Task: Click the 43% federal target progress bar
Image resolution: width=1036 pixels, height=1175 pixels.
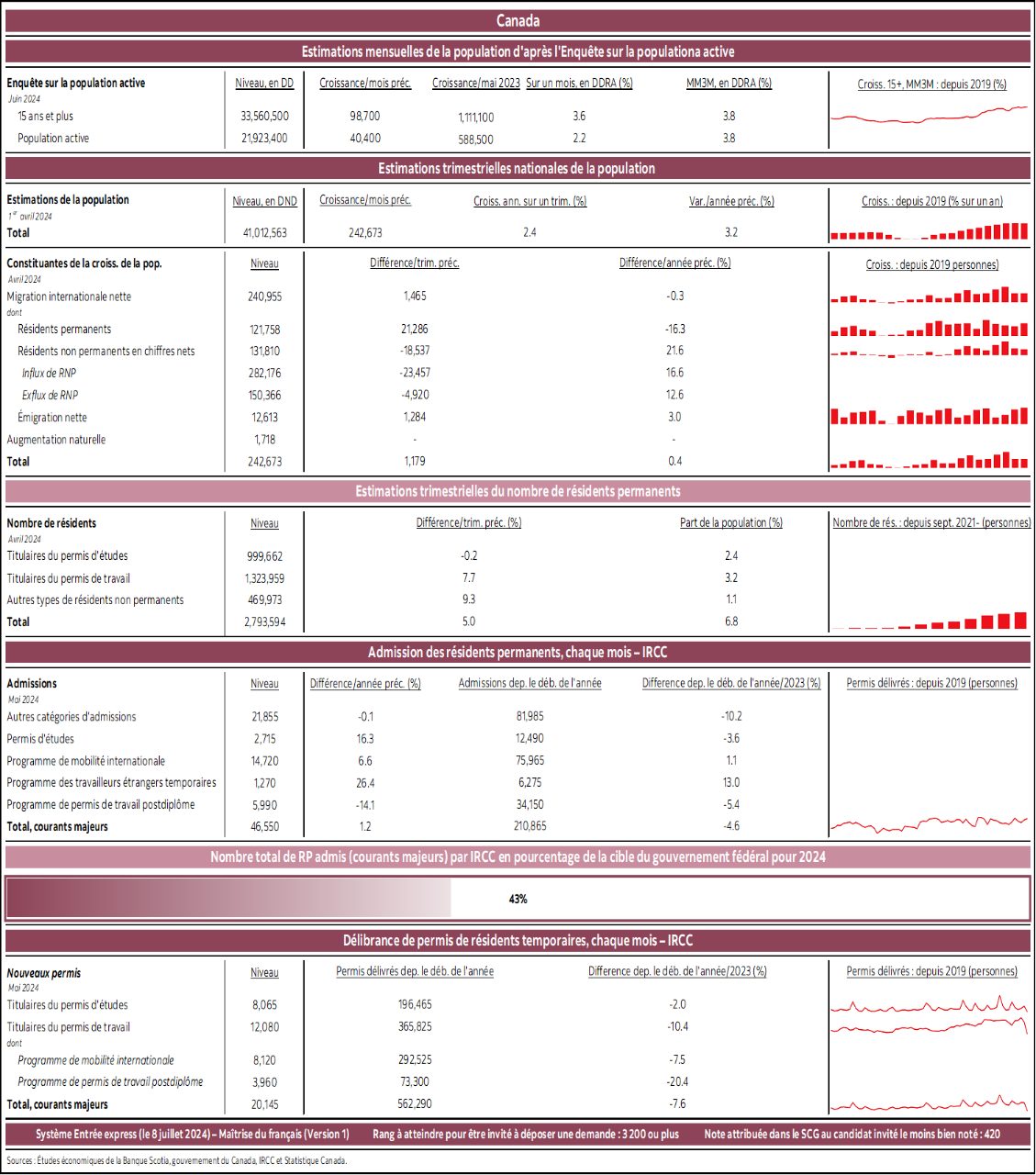Action: point(518,899)
